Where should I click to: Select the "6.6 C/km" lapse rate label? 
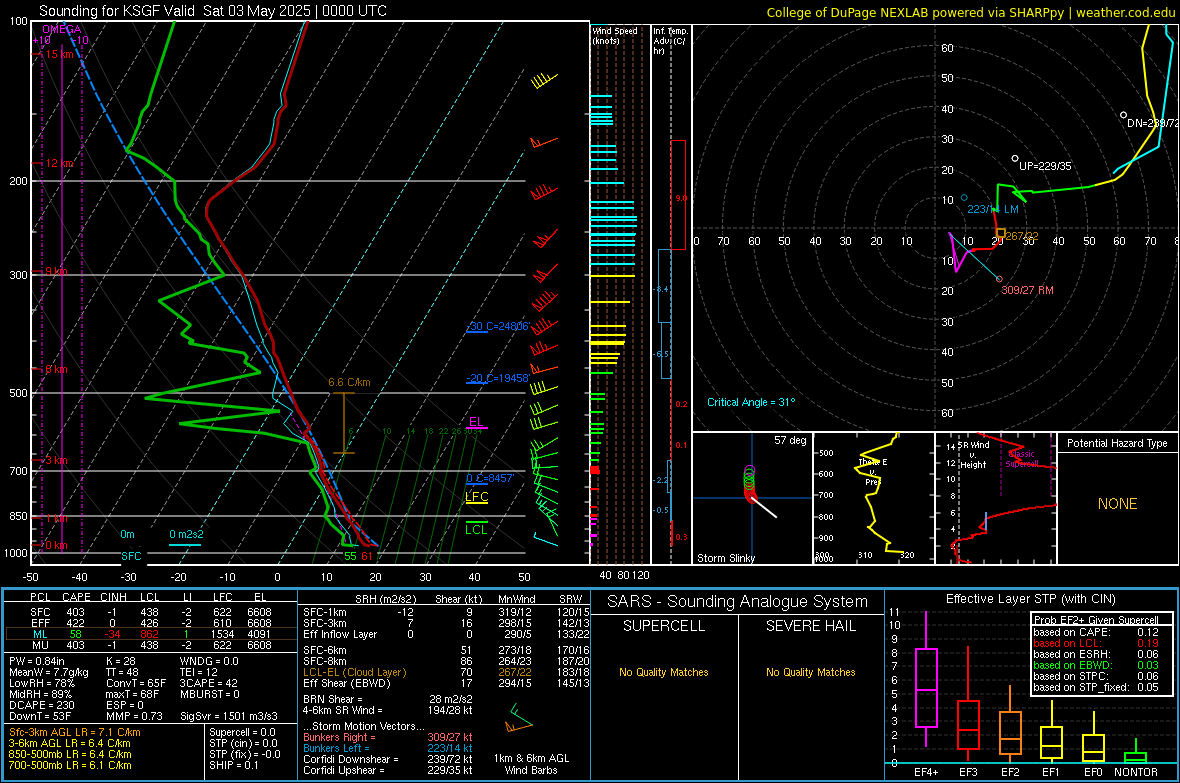[x=349, y=382]
